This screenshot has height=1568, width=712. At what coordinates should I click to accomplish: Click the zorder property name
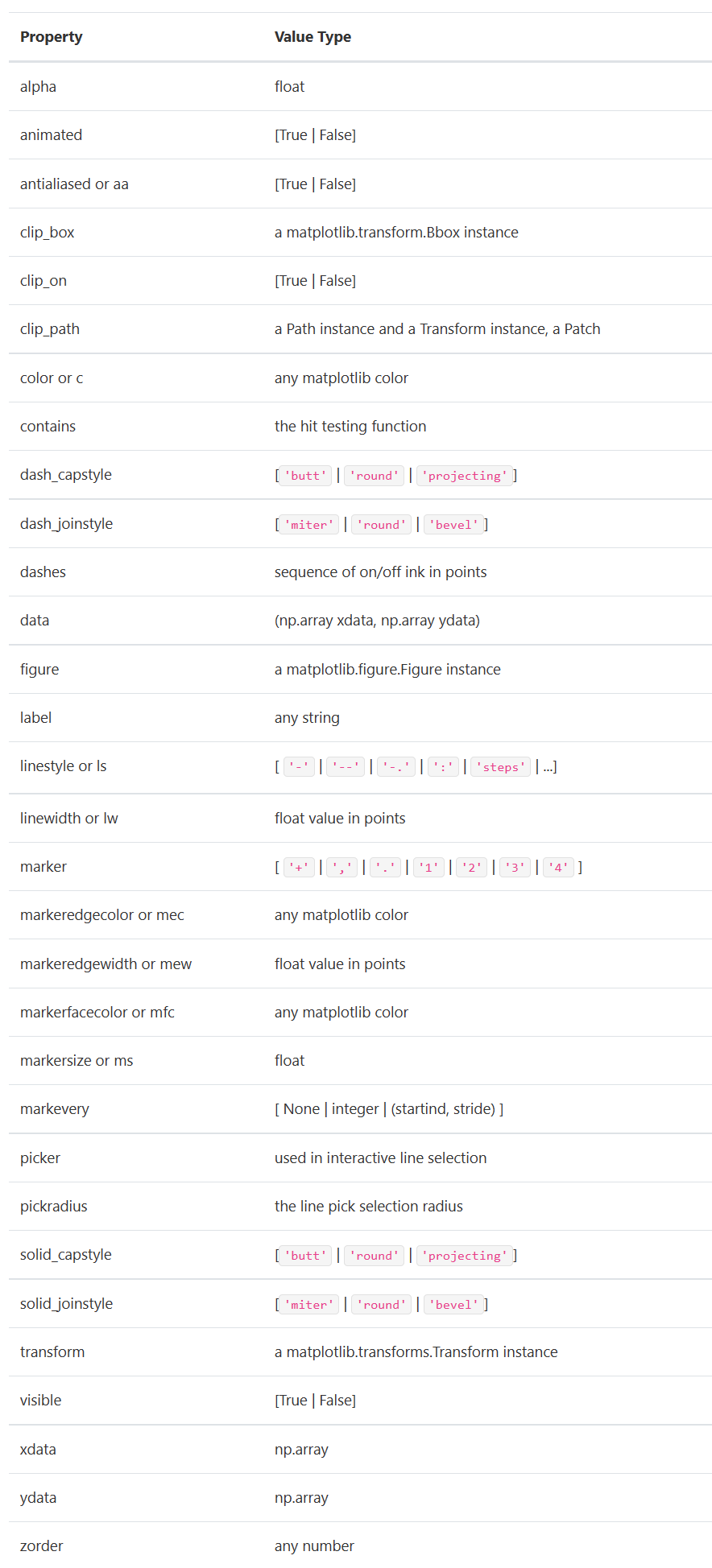coord(42,1546)
